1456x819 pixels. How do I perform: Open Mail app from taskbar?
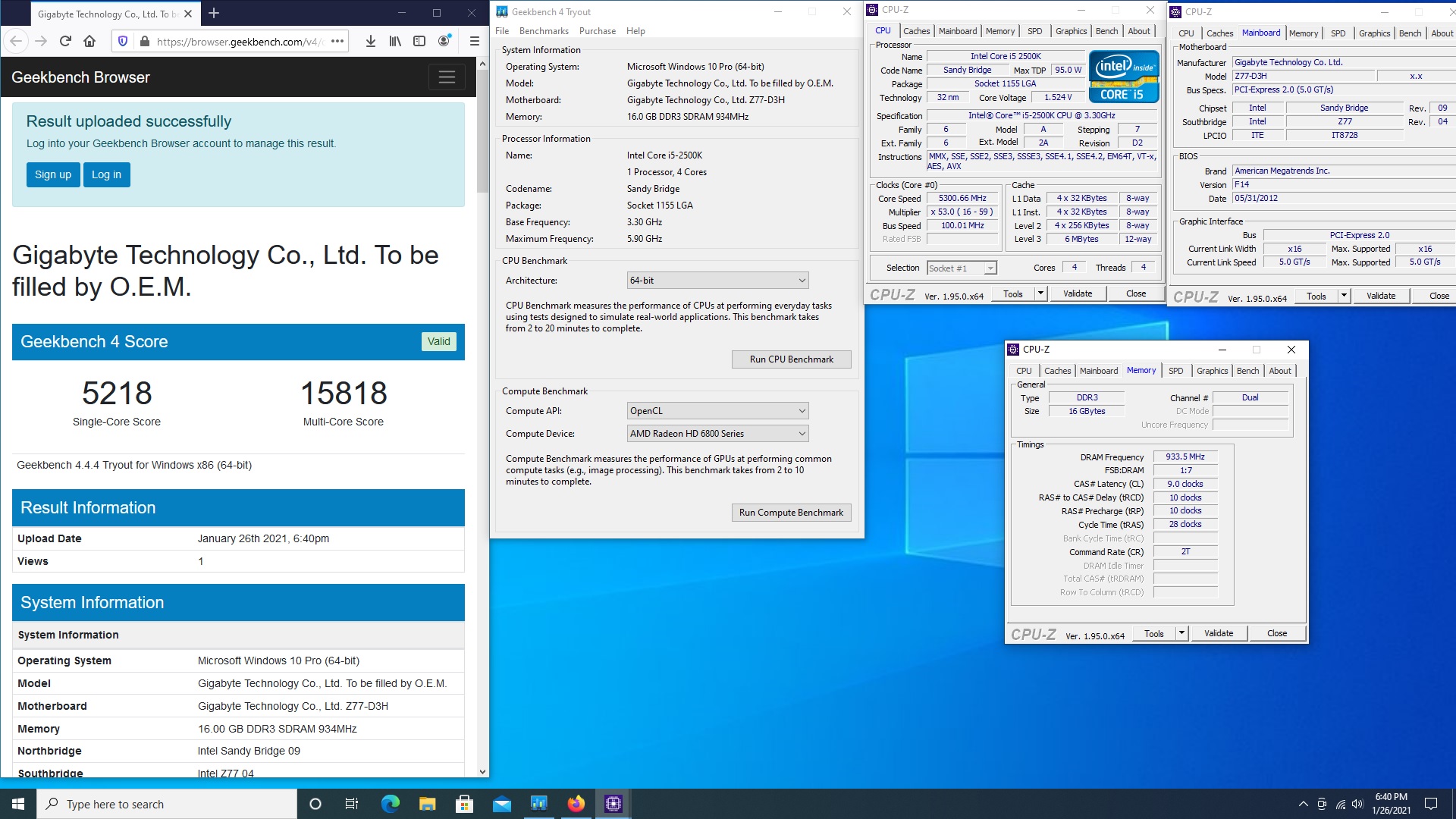coord(501,804)
